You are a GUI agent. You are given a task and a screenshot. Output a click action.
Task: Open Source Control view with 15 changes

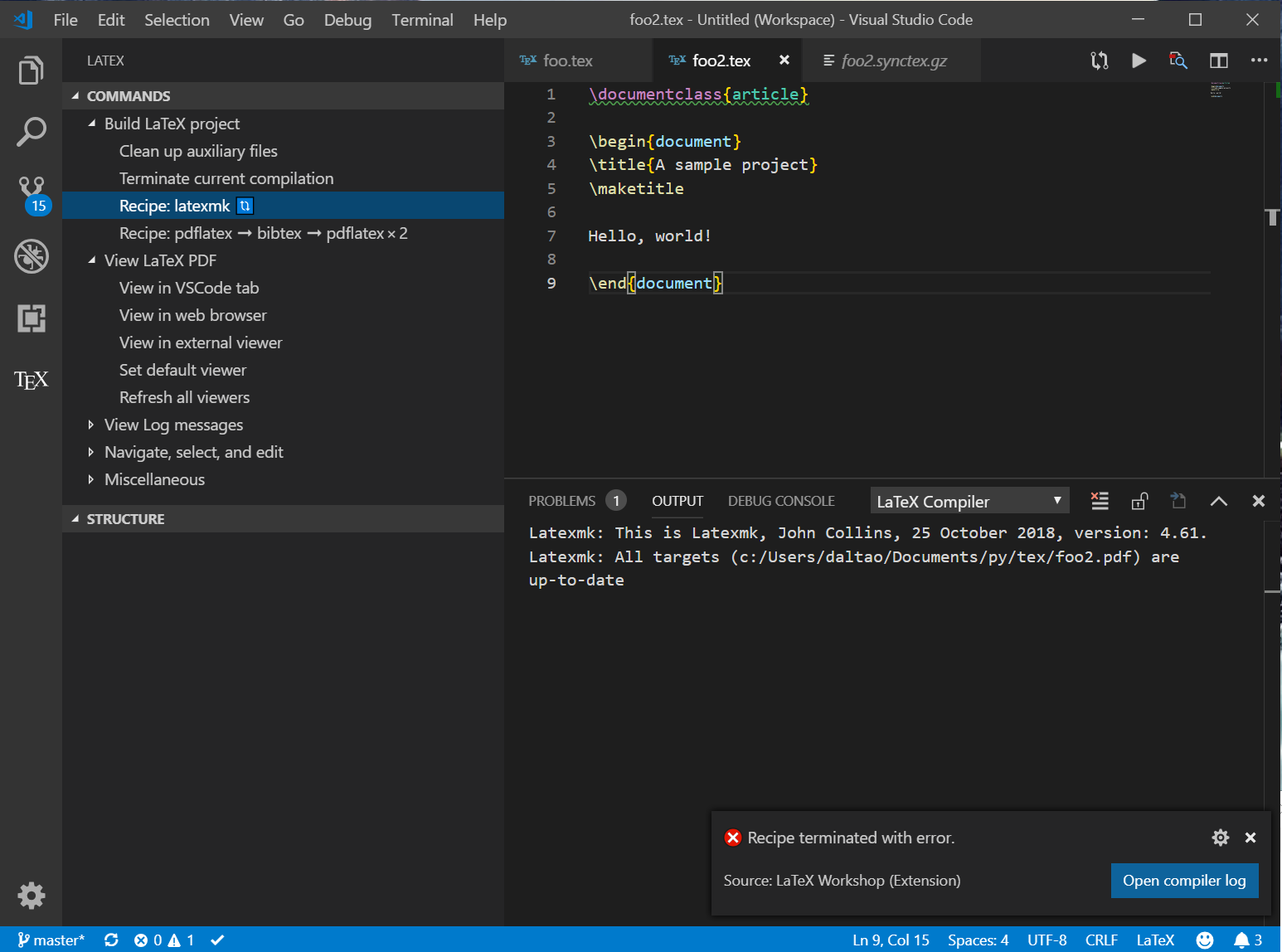click(33, 196)
